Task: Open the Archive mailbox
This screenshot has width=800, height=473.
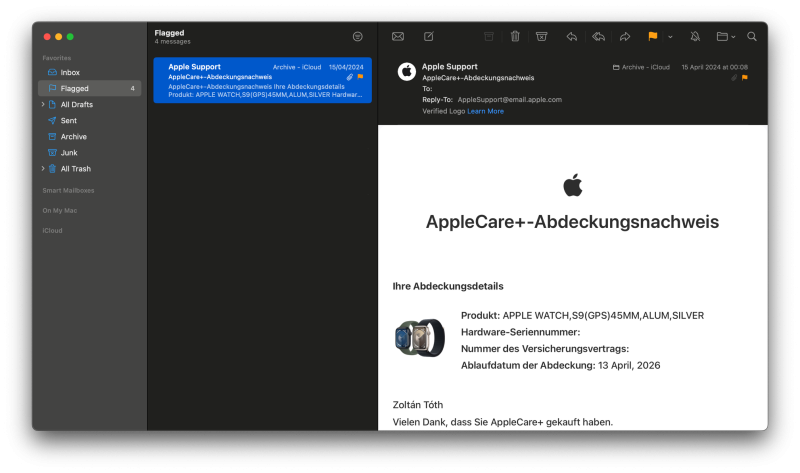Action: pos(89,136)
